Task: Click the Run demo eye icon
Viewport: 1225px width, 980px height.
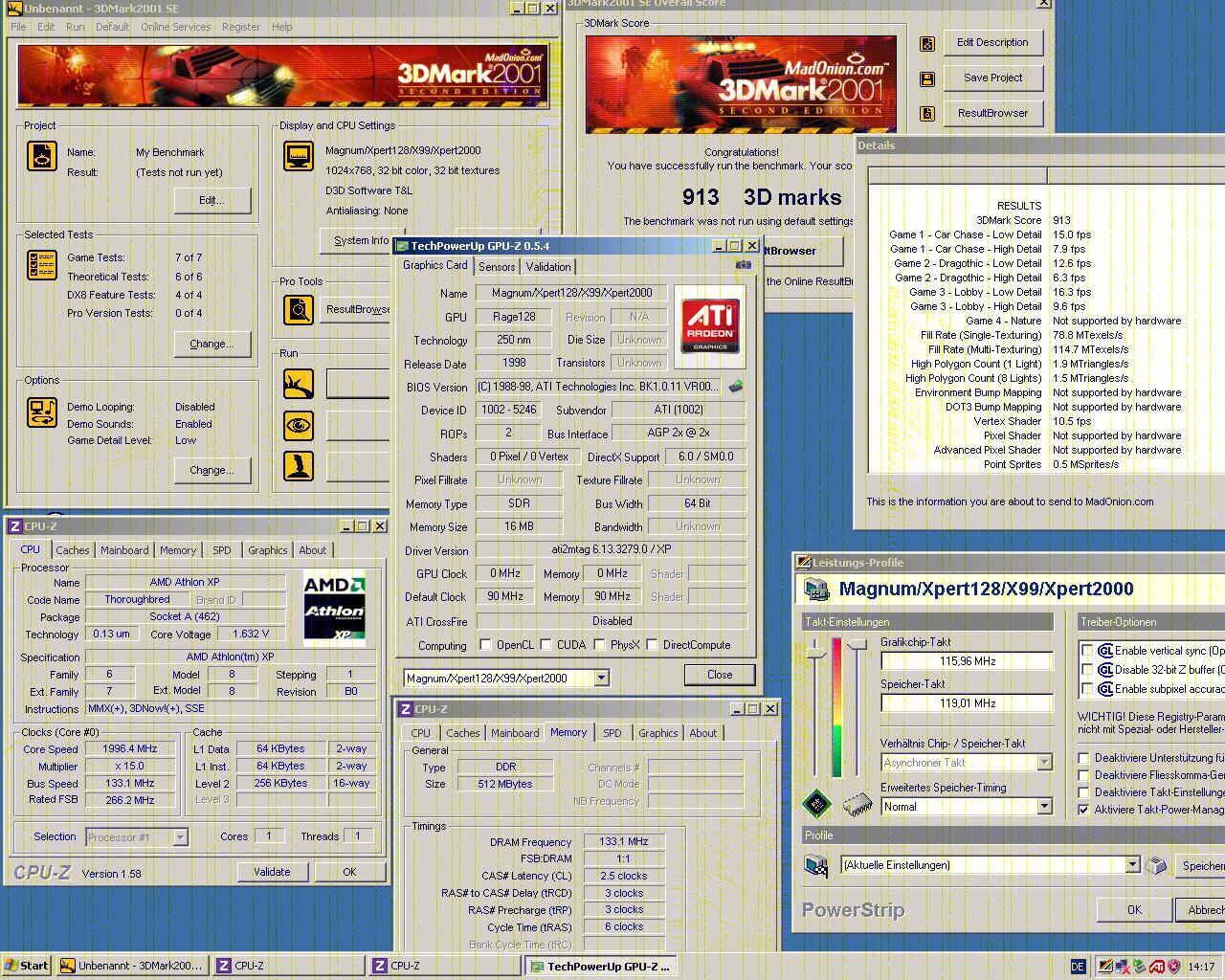Action: point(299,425)
